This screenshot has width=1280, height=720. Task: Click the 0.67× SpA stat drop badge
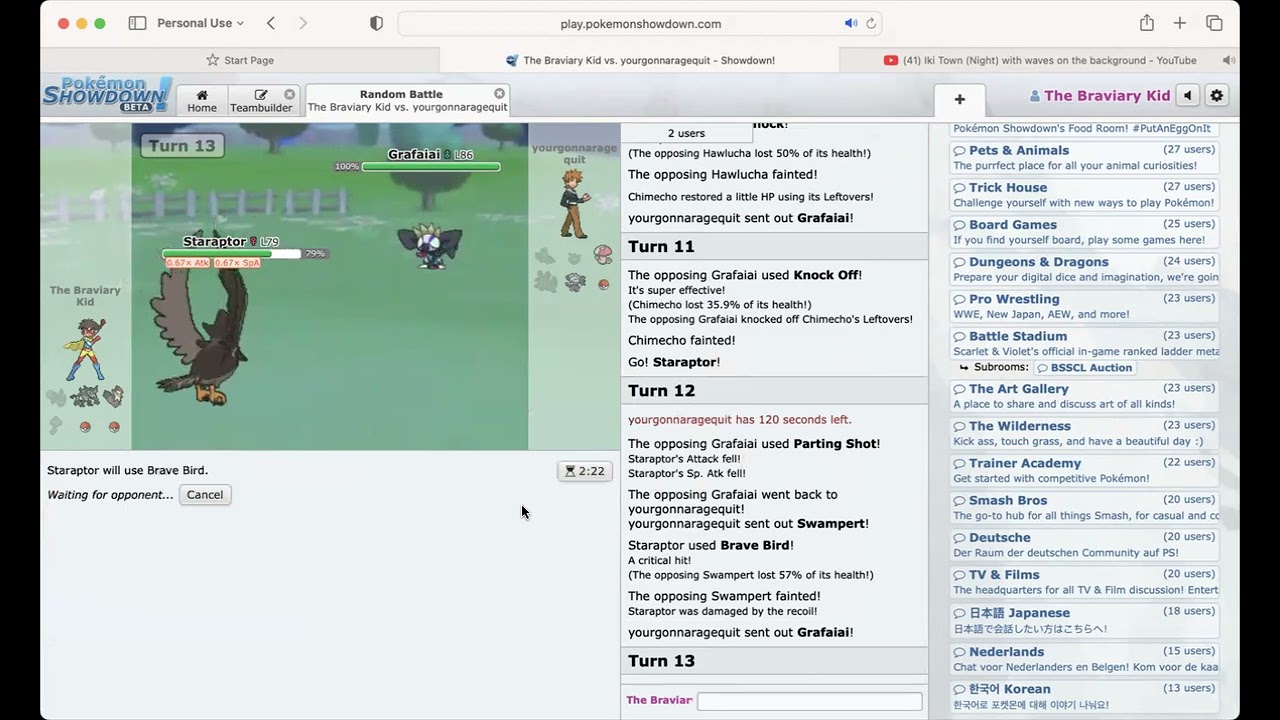[238, 263]
